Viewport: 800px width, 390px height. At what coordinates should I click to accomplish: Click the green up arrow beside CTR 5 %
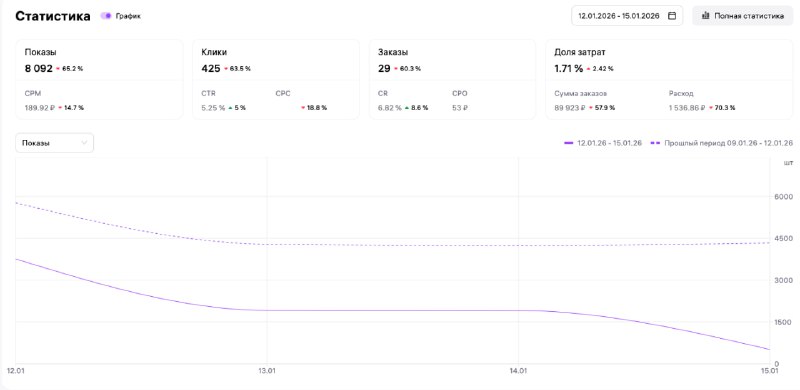tap(230, 108)
